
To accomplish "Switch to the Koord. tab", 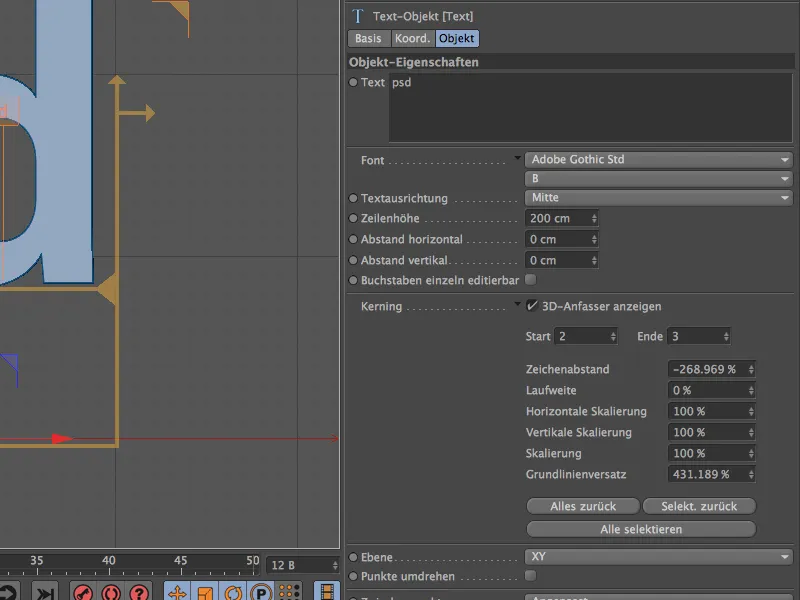I will [x=413, y=38].
